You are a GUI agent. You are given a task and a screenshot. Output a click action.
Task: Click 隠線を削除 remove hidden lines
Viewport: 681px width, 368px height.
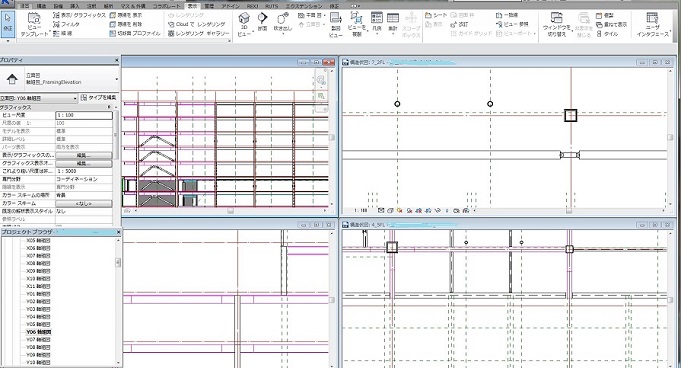[126, 24]
